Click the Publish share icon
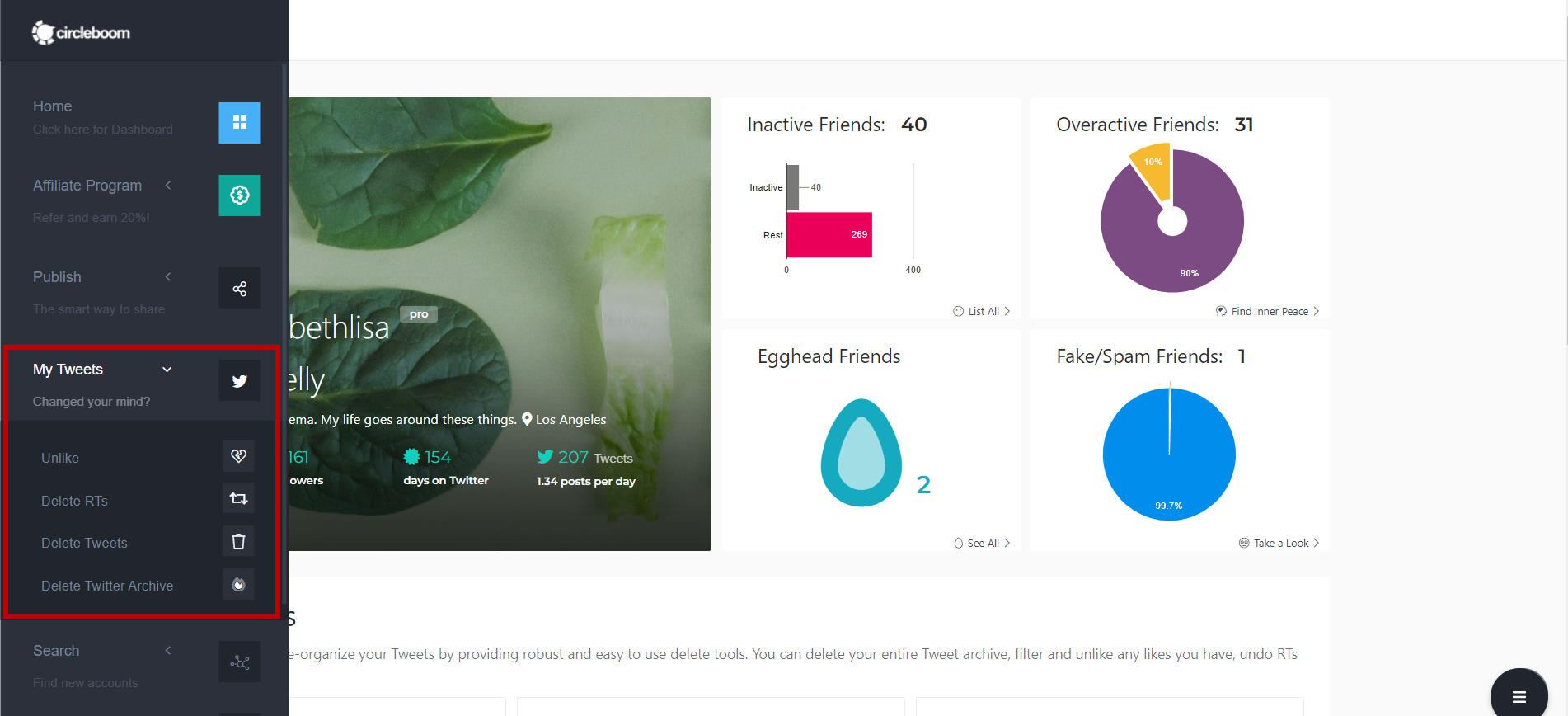The image size is (1568, 716). (239, 288)
